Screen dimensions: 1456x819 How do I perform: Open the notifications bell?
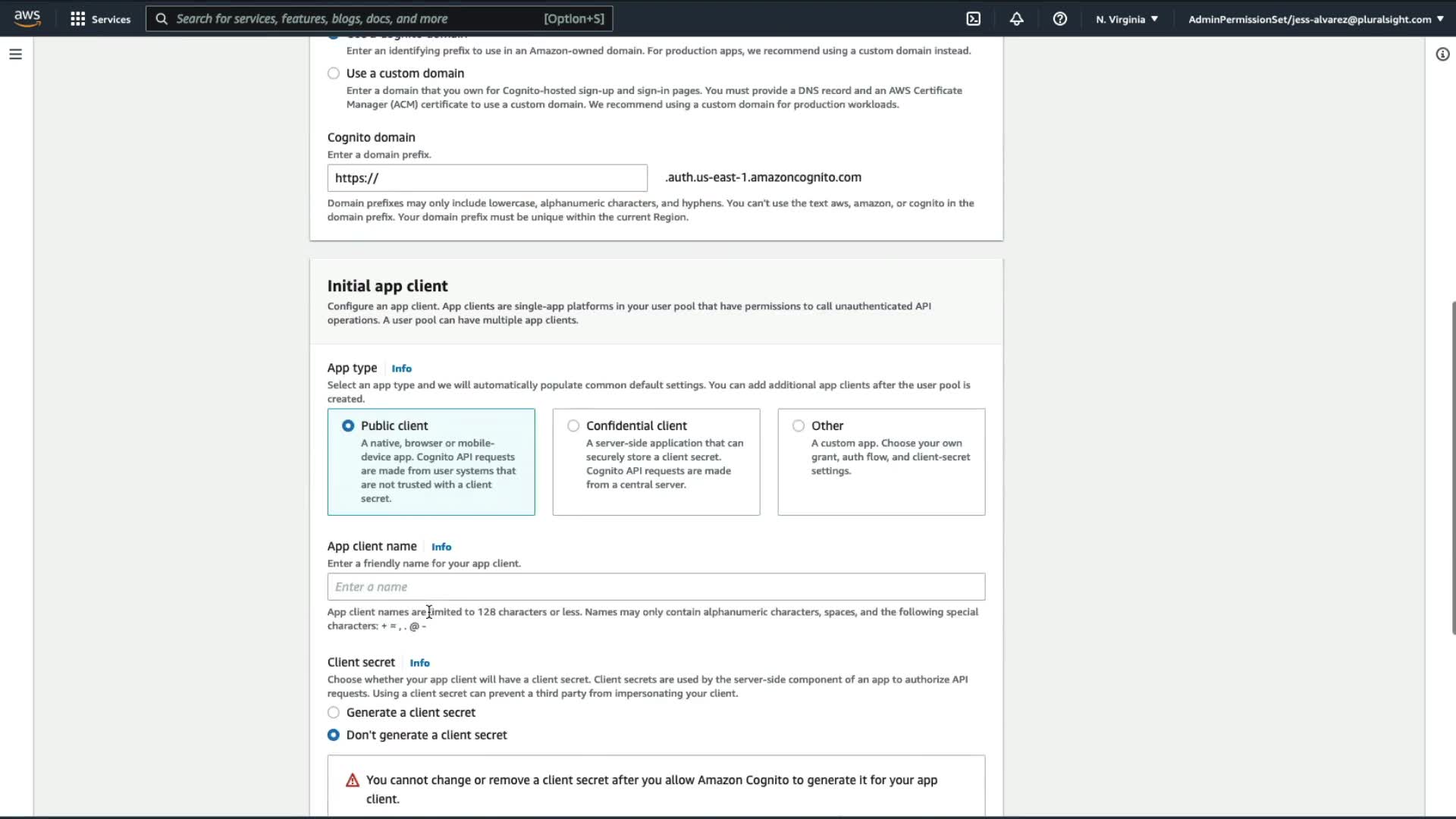click(1017, 19)
